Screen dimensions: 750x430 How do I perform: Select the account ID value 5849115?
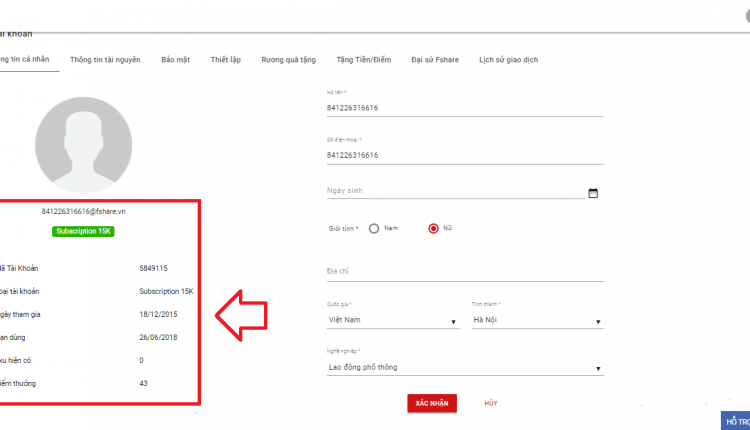click(x=154, y=268)
